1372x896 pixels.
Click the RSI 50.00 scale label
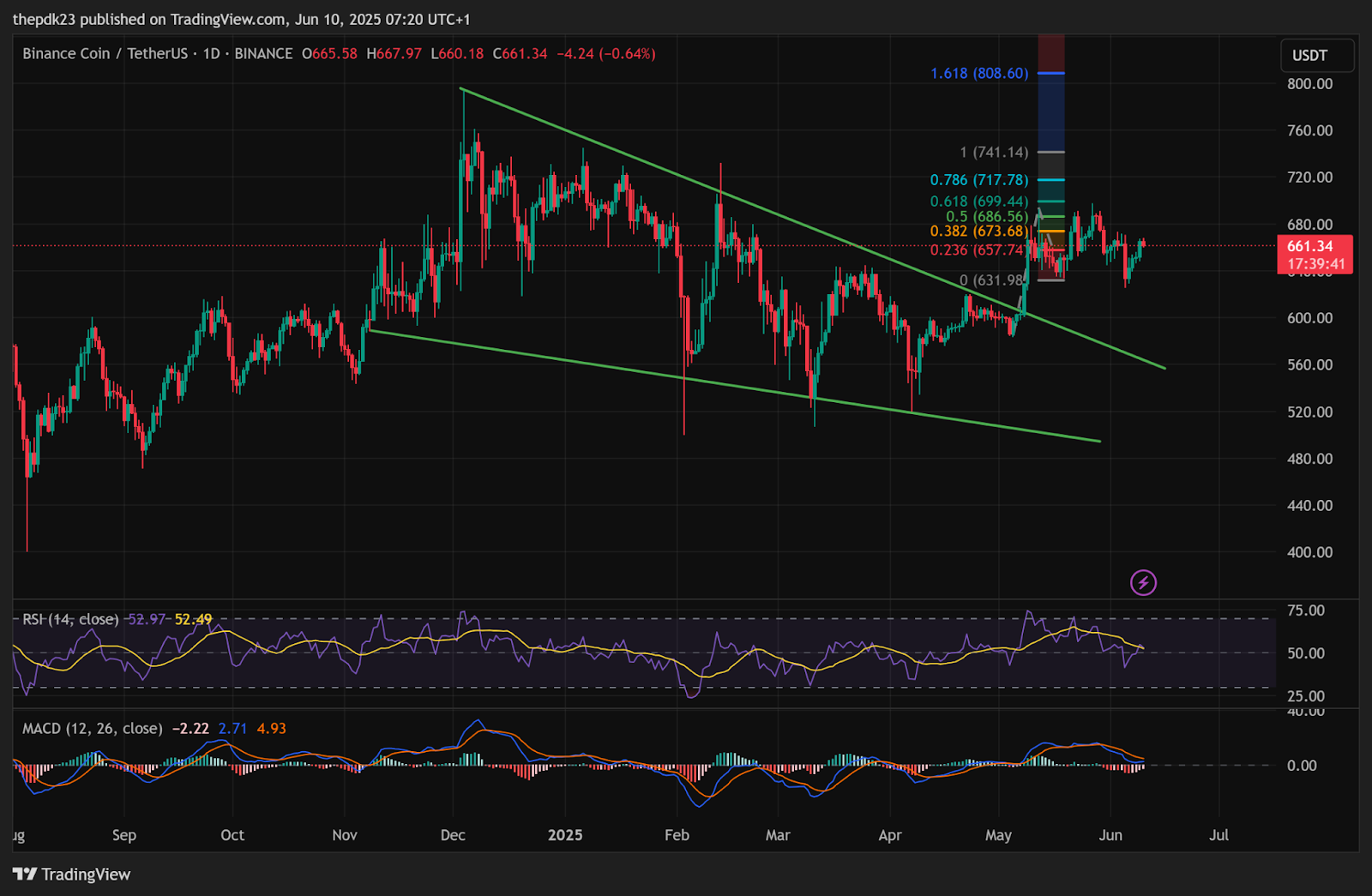(x=1306, y=653)
